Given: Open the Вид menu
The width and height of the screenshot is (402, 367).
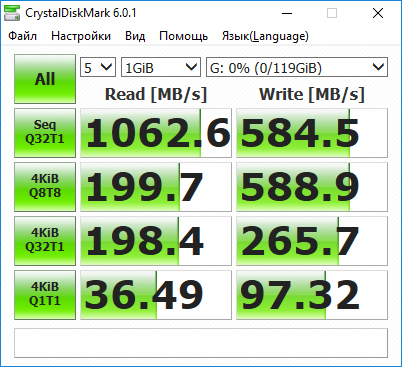Looking at the screenshot, I should click(135, 36).
